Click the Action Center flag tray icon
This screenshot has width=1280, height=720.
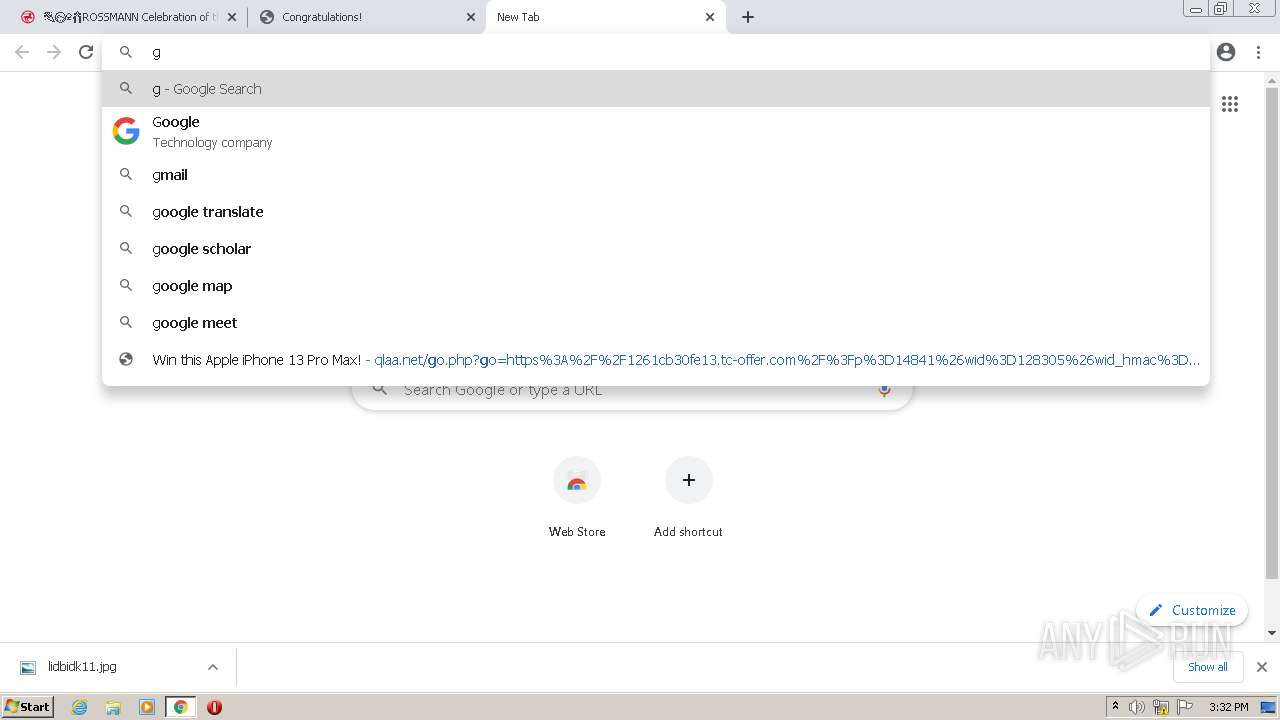coord(1185,707)
